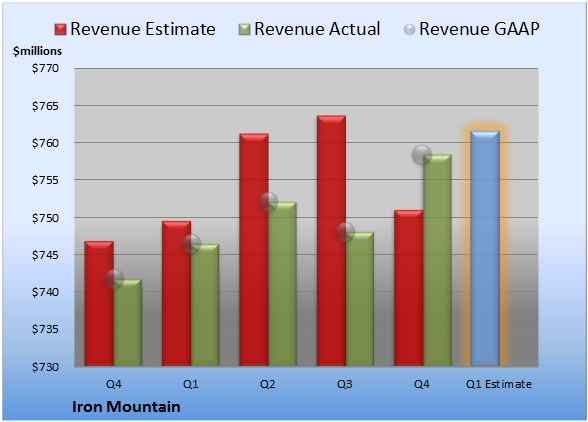The height and width of the screenshot is (422, 588).
Task: Click the $730 axis value
Action: click(x=45, y=366)
